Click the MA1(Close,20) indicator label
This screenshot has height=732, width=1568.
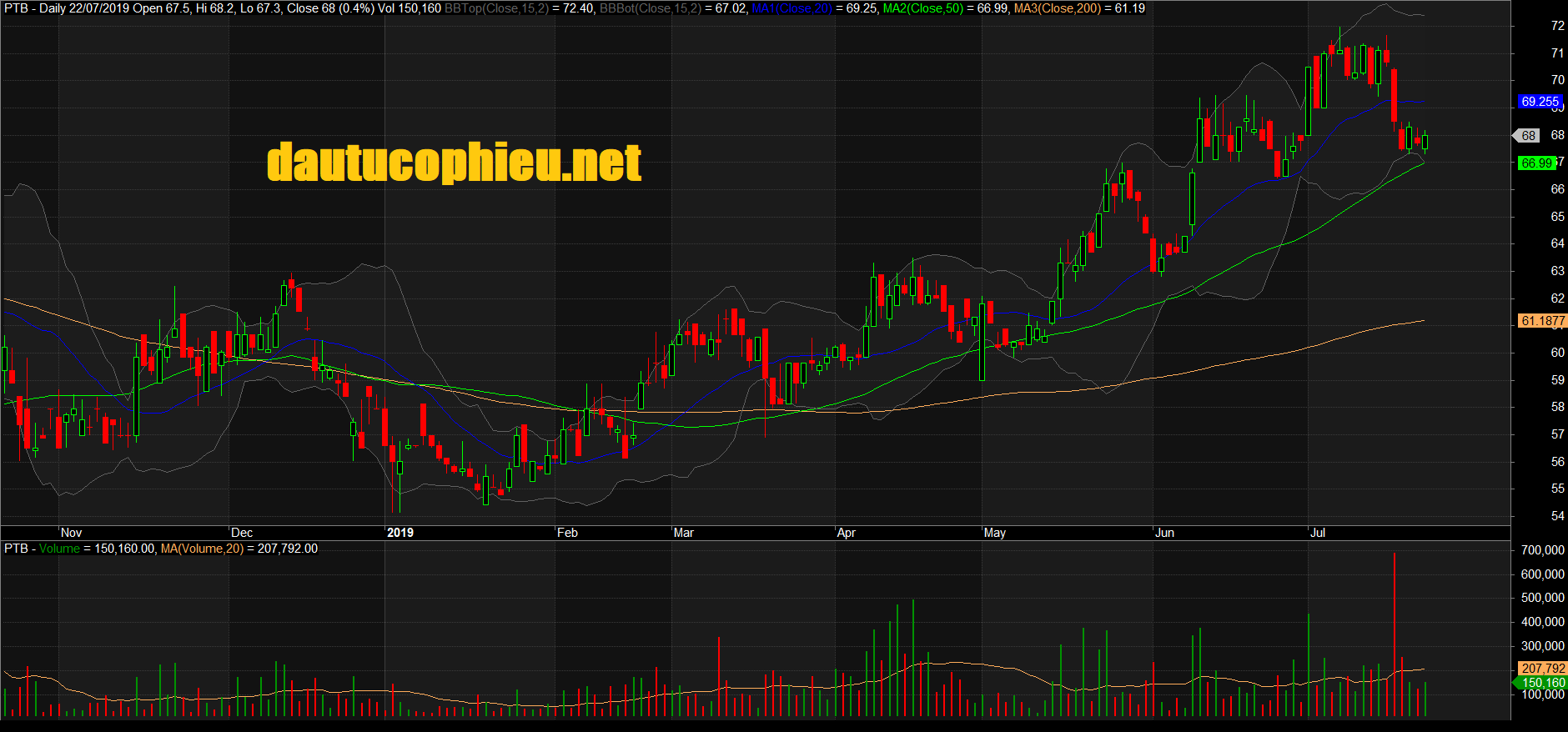pos(792,8)
